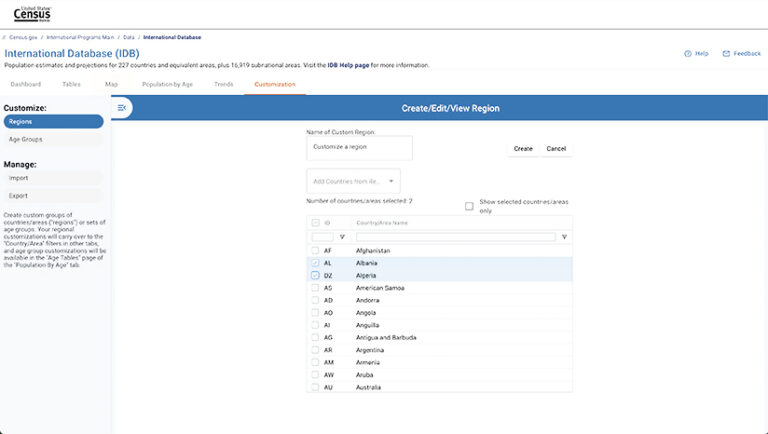Select Age Groups under Customize
Image resolution: width=768 pixels, height=434 pixels.
[x=53, y=139]
